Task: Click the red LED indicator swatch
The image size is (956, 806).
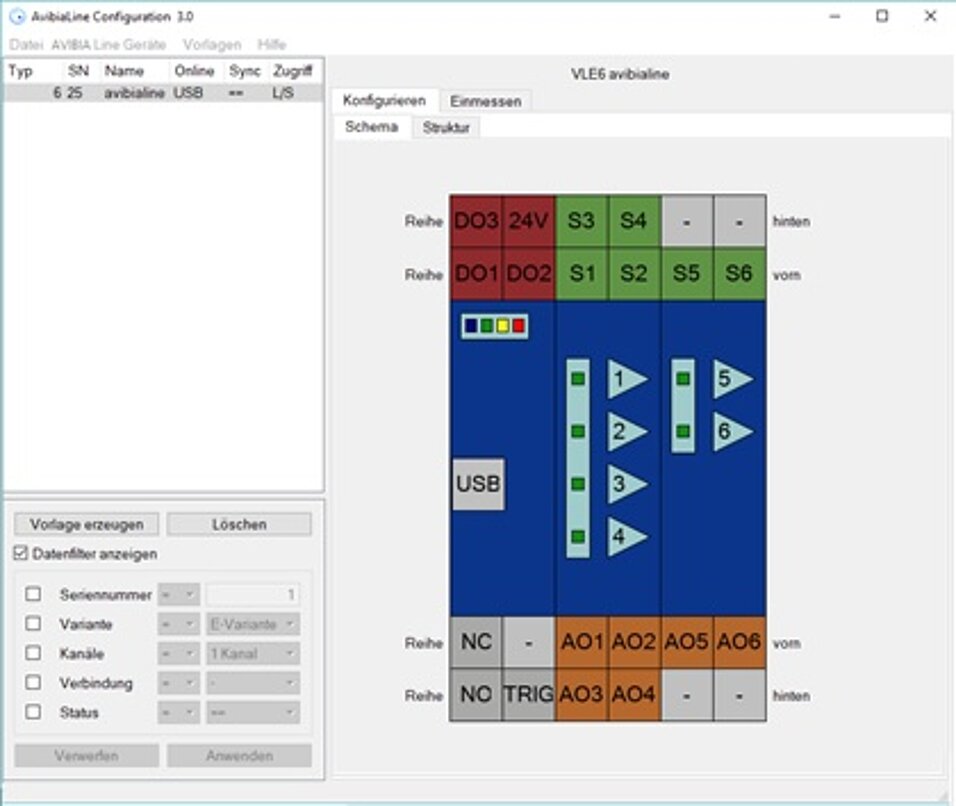Action: 517,324
